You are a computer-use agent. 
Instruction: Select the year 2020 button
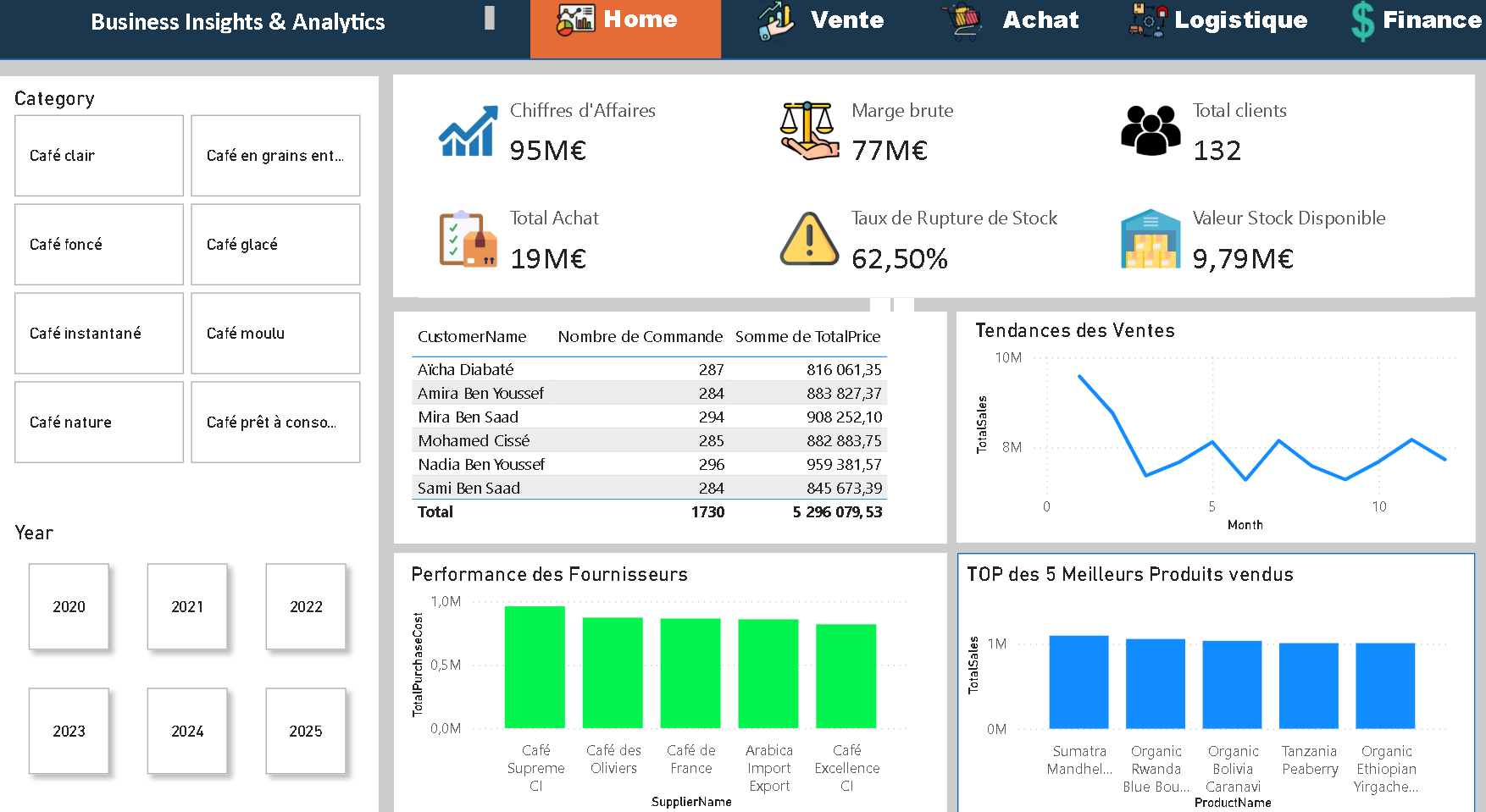(69, 606)
